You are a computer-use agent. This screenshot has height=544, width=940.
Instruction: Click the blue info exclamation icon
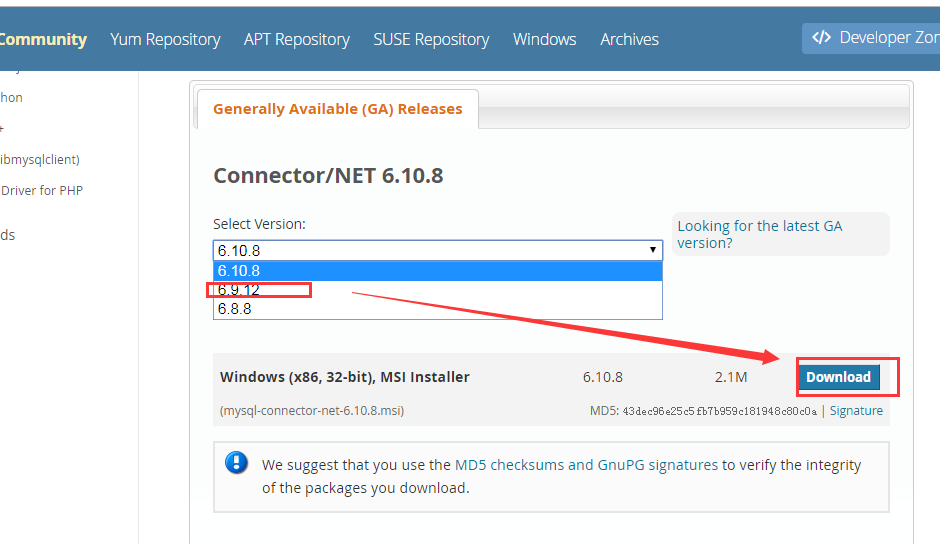tap(236, 462)
